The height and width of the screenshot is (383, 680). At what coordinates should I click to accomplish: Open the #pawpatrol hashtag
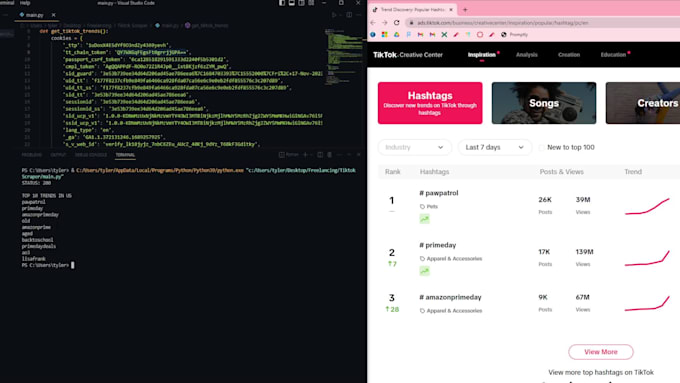438,193
